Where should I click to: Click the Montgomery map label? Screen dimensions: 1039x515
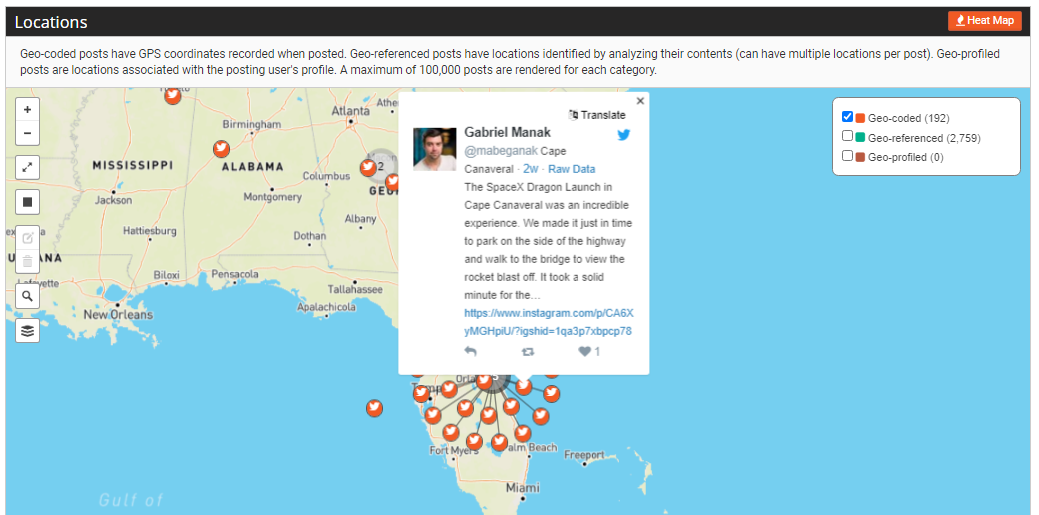272,197
